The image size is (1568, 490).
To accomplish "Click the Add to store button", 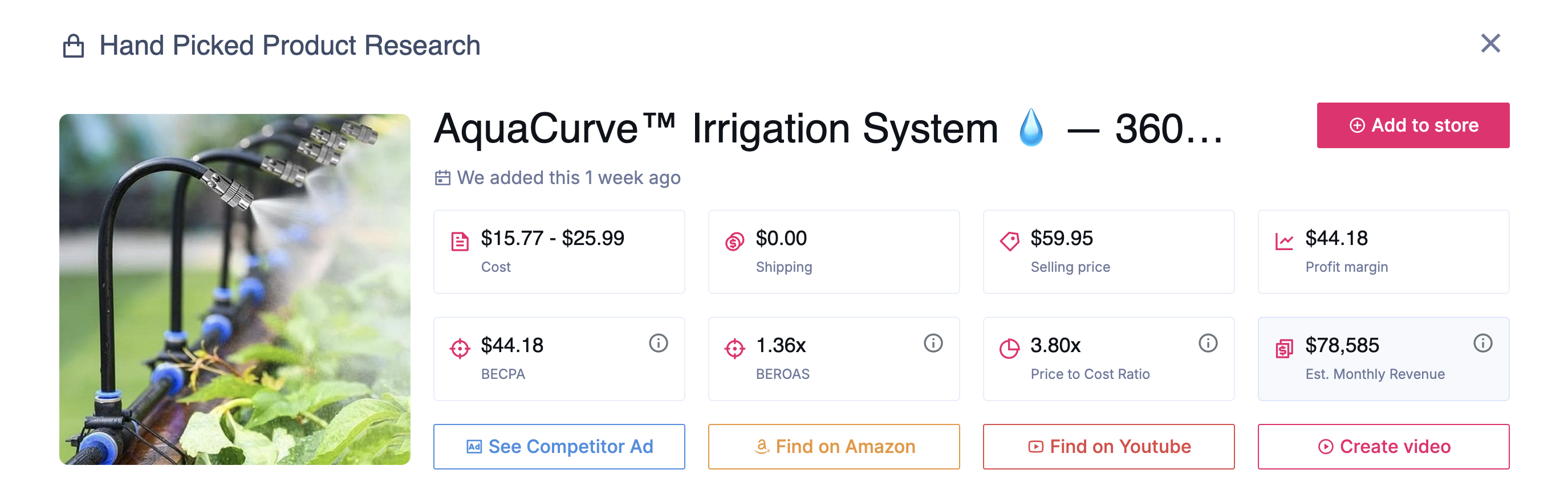I will click(x=1413, y=125).
